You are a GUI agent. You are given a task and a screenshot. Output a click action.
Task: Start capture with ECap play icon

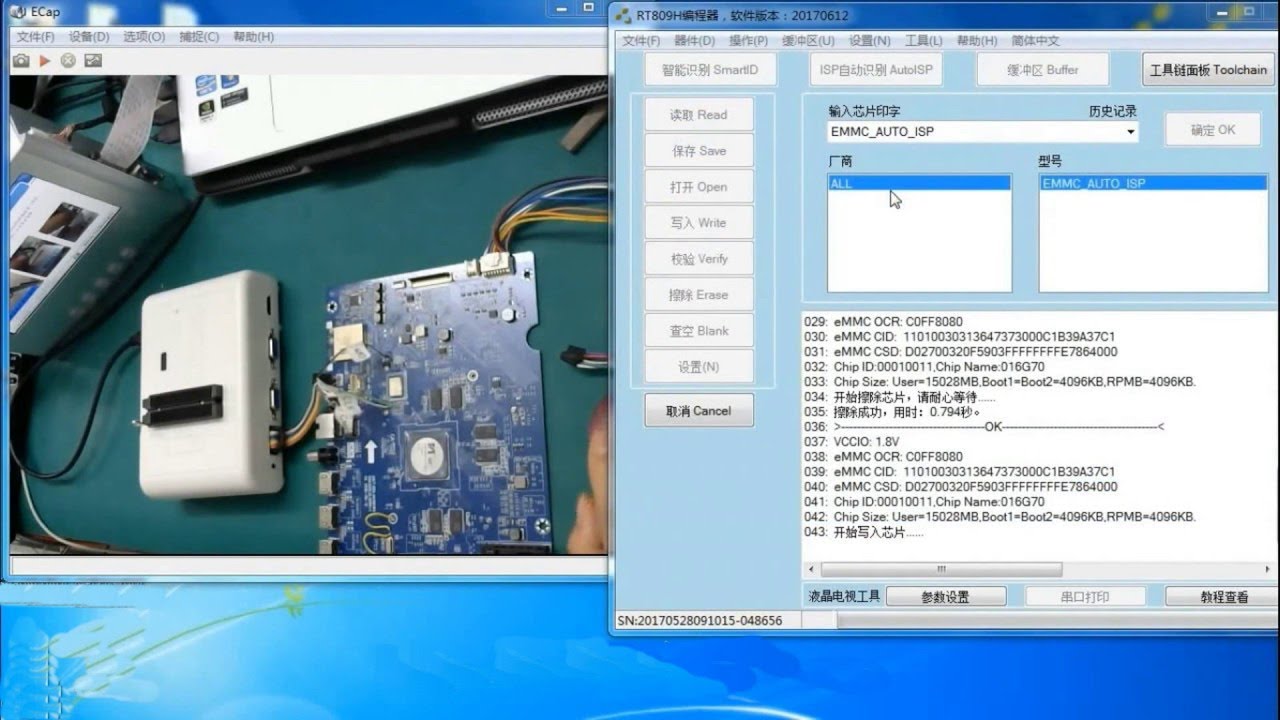coord(45,61)
